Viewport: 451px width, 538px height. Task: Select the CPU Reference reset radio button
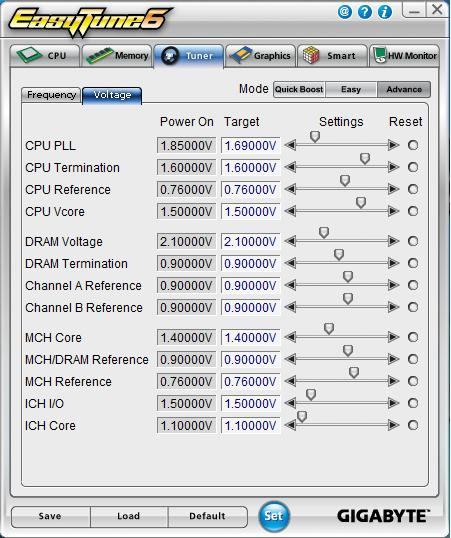(413, 189)
